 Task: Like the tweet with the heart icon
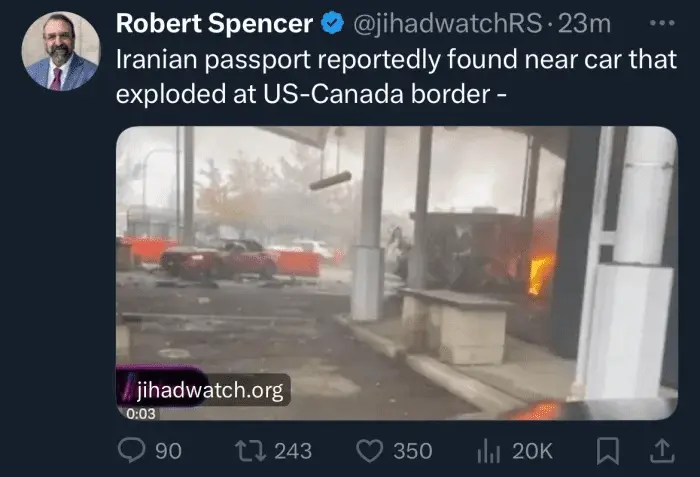pyautogui.click(x=370, y=451)
